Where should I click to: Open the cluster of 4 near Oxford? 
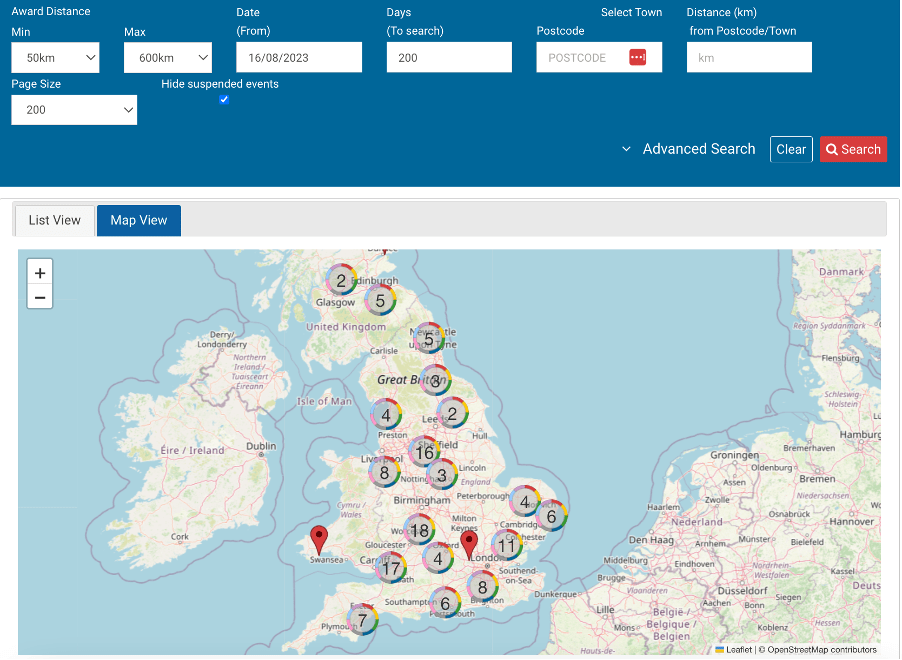click(x=438, y=558)
